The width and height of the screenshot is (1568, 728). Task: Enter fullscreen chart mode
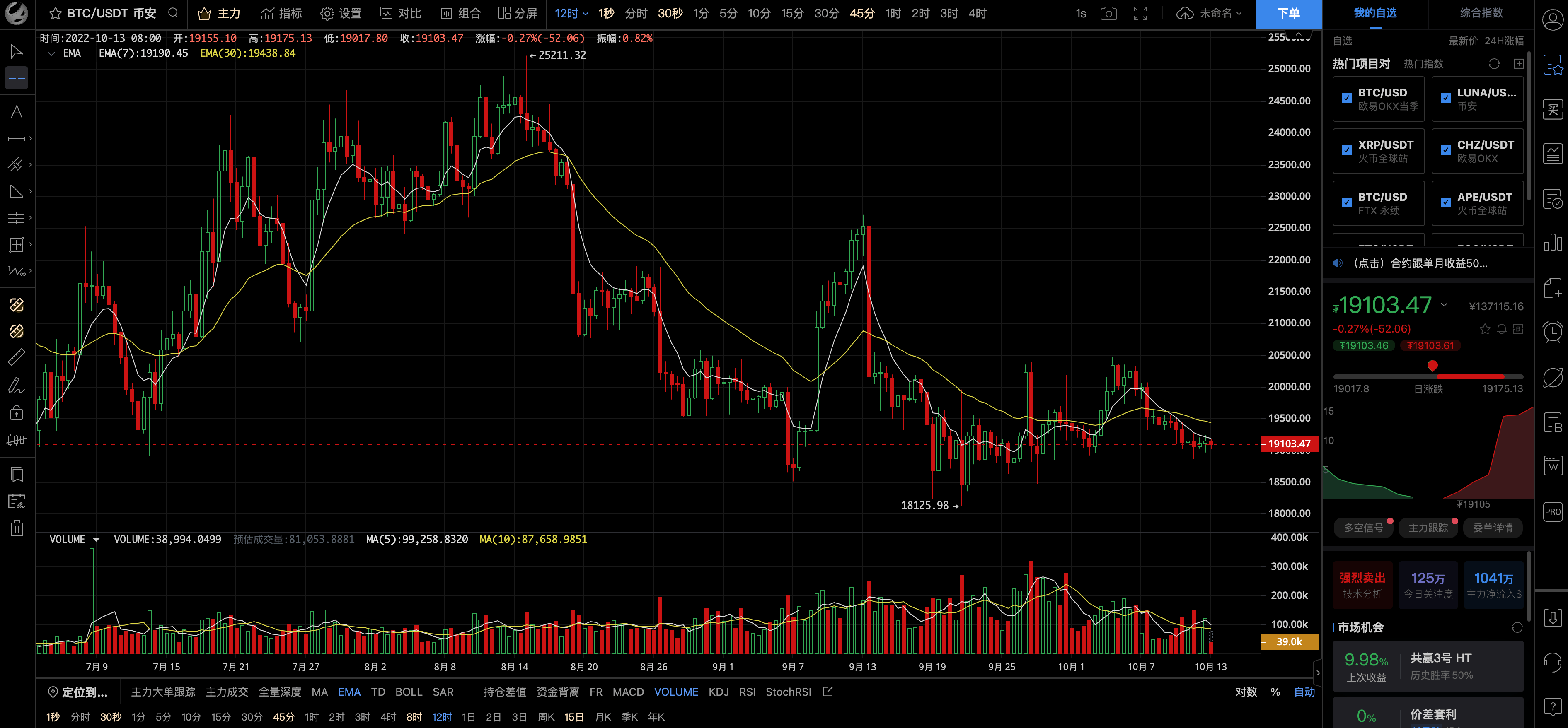click(x=1140, y=13)
